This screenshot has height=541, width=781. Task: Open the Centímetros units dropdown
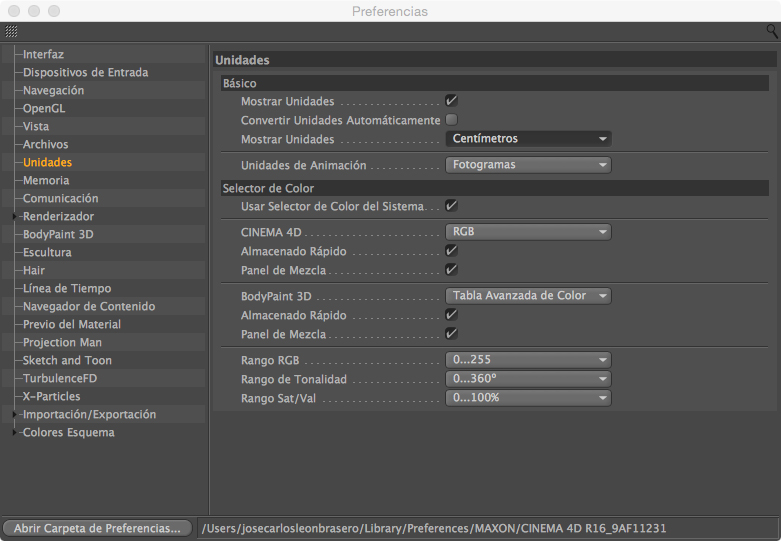click(527, 139)
